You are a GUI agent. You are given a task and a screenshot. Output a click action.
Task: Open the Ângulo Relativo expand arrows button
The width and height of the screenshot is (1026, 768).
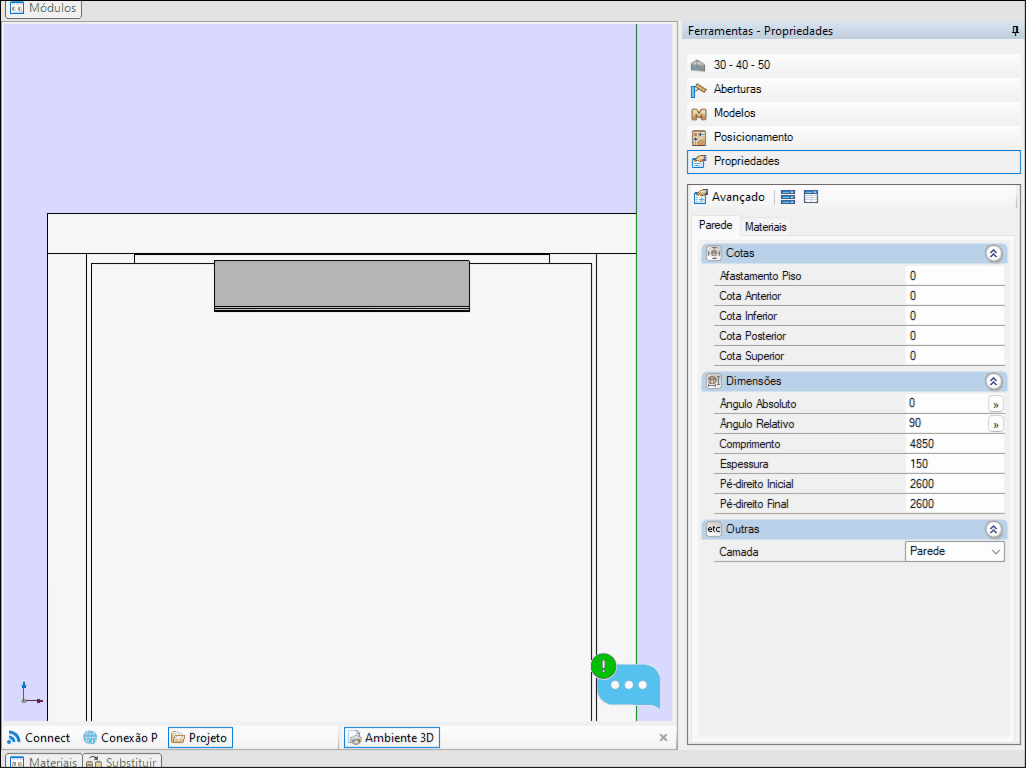click(995, 425)
